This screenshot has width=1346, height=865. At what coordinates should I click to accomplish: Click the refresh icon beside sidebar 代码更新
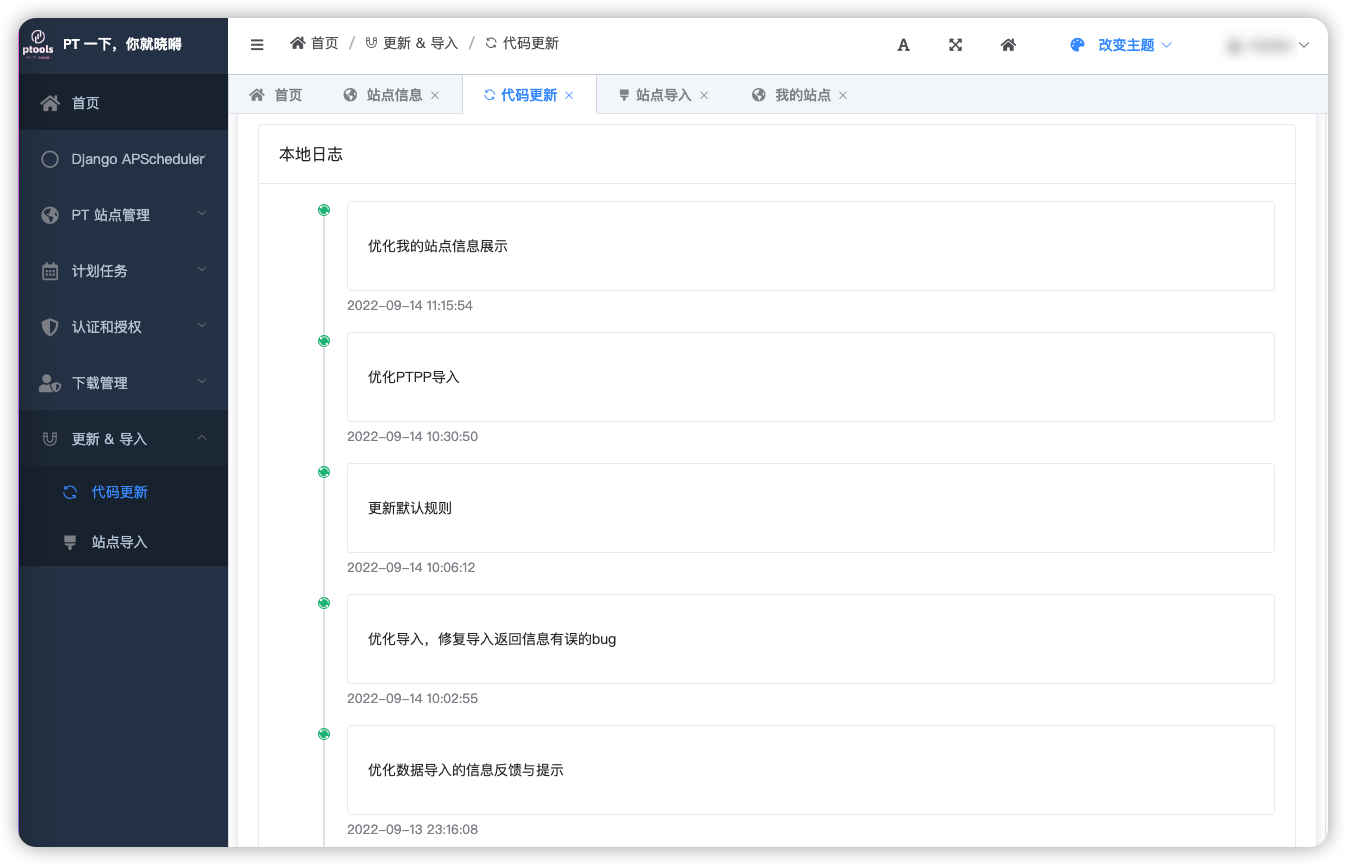pos(70,492)
